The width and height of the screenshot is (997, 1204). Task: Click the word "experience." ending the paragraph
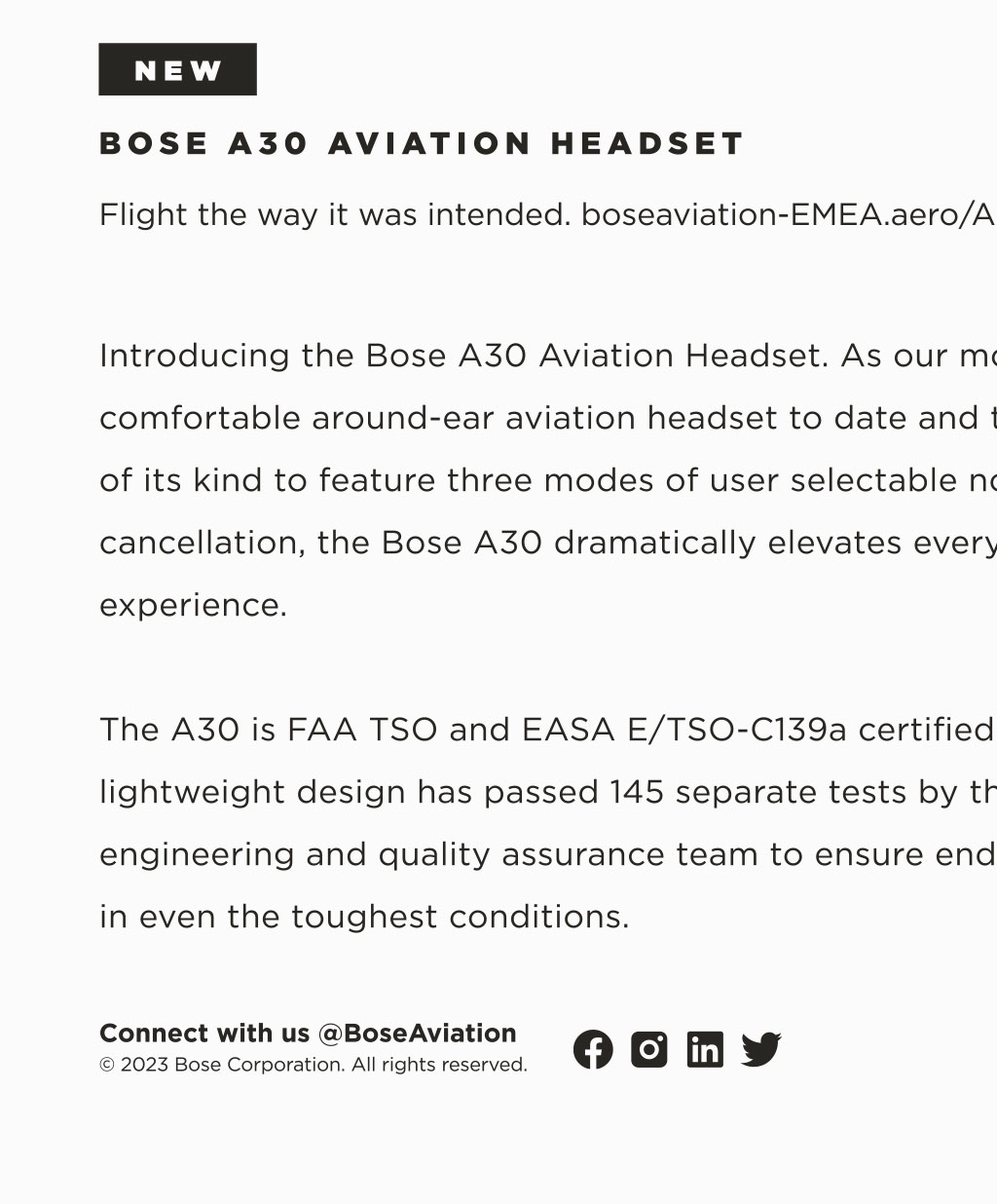(x=193, y=605)
